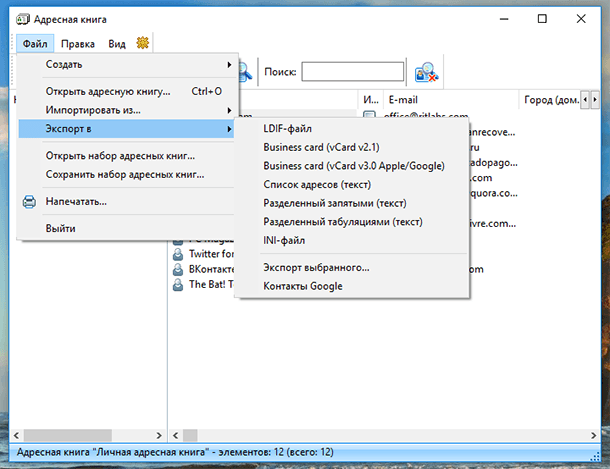Click the adopago... email cell
This screenshot has width=610, height=469.
coord(494,163)
